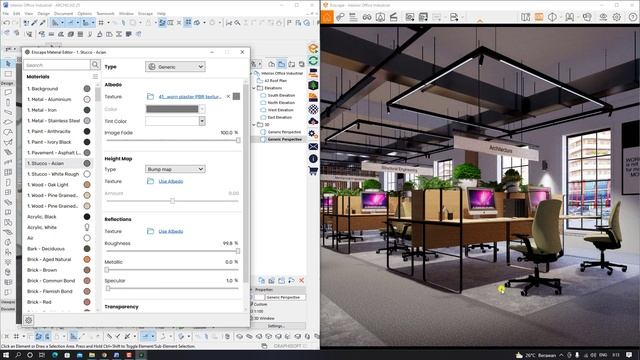The width and height of the screenshot is (640, 360).
Task: Click the Materials search input field
Action: (57, 65)
